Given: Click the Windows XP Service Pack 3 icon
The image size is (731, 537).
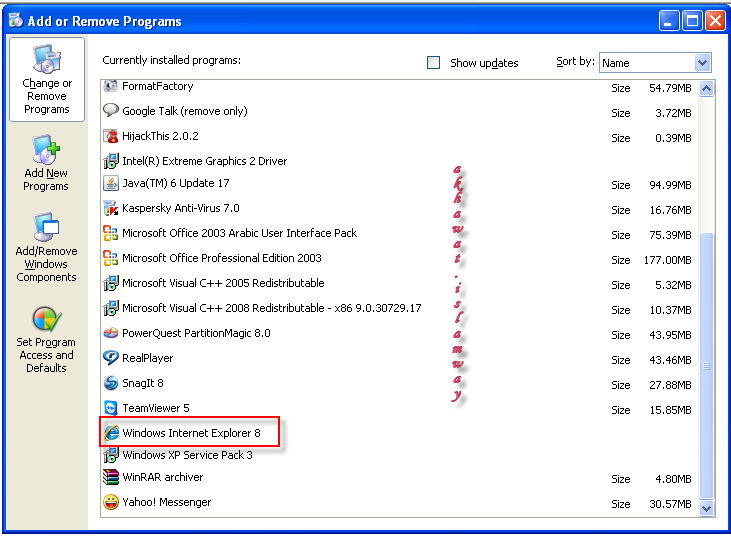Looking at the screenshot, I should click(x=110, y=455).
